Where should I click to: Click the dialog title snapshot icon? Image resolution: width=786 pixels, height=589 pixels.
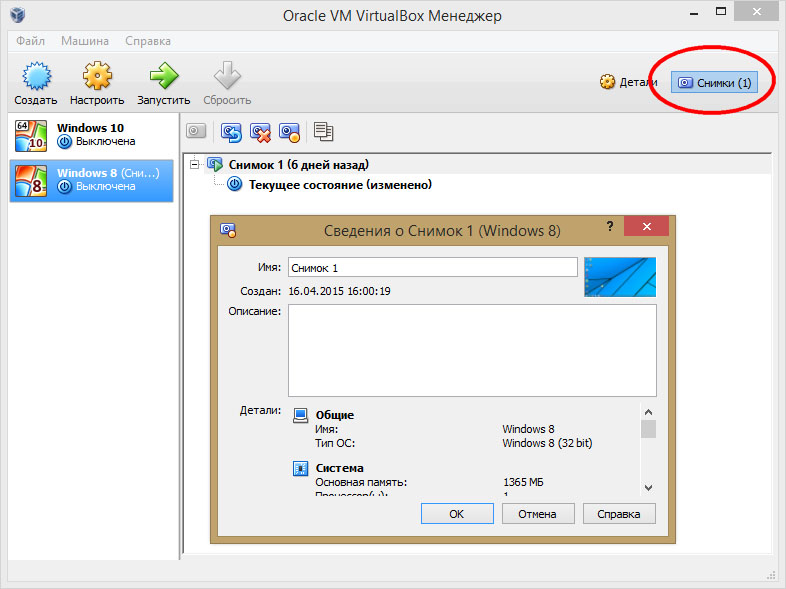[228, 230]
